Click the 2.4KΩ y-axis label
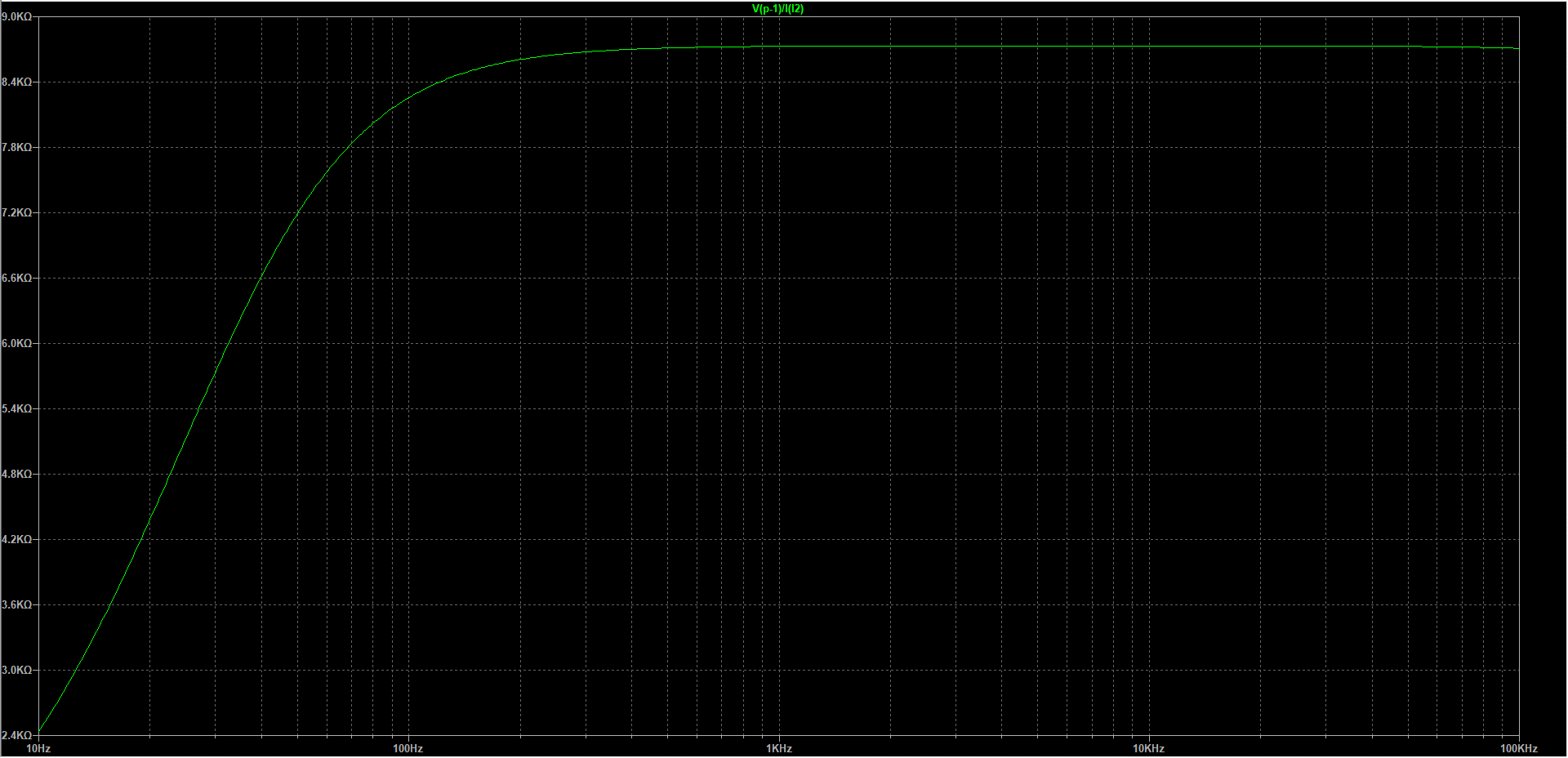Viewport: 1568px width, 758px height. [x=16, y=735]
